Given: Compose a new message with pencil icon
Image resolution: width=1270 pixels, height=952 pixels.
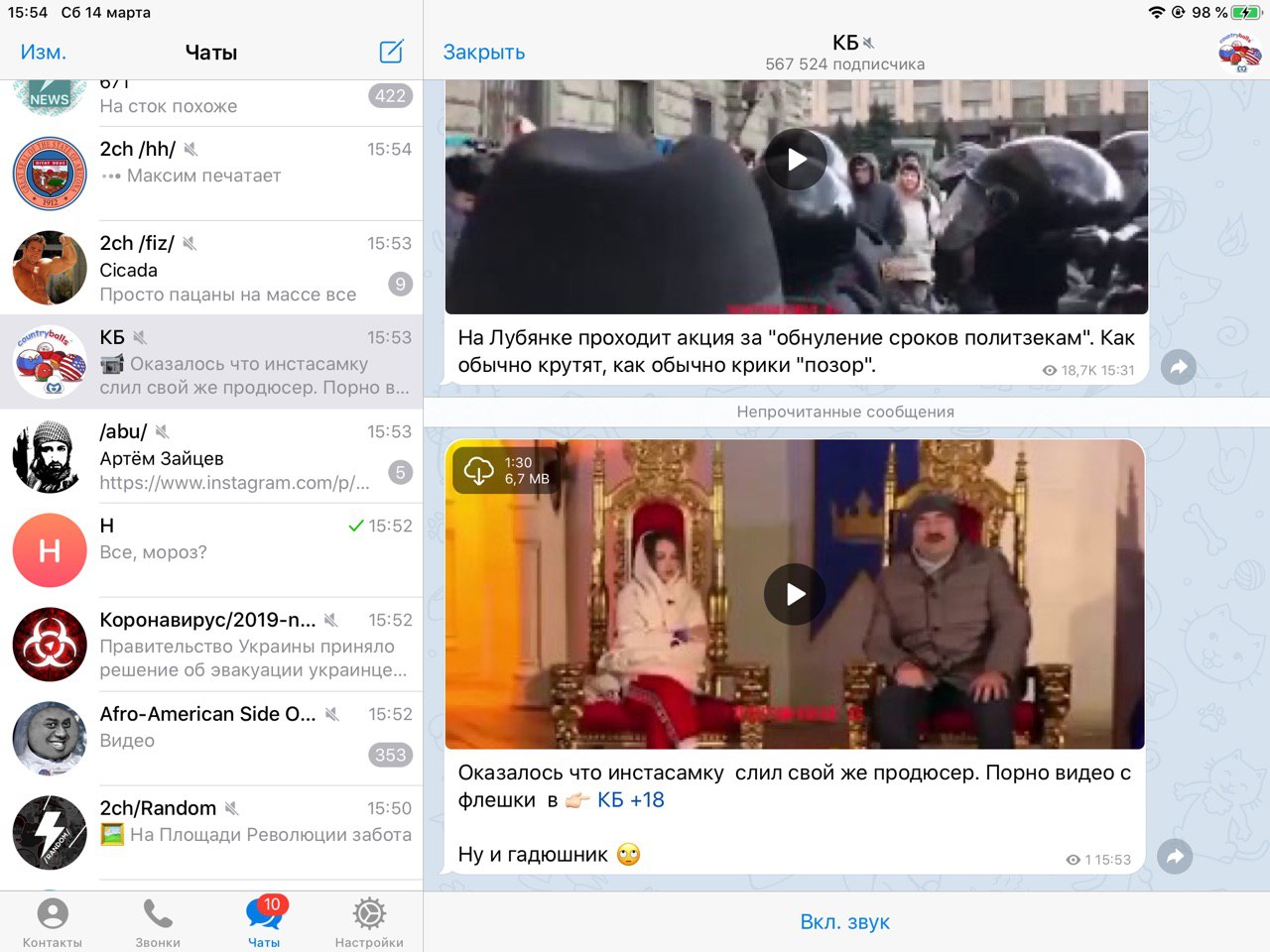Looking at the screenshot, I should [392, 52].
